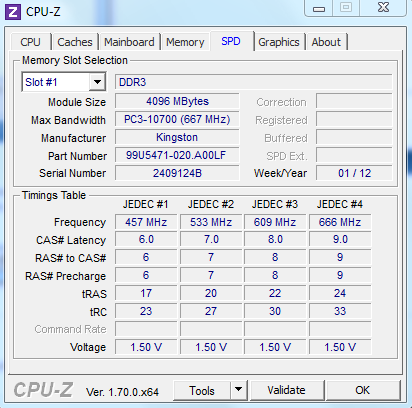Screen dimensions: 412x408
Task: Click the Module Size label
Action: (x=77, y=102)
